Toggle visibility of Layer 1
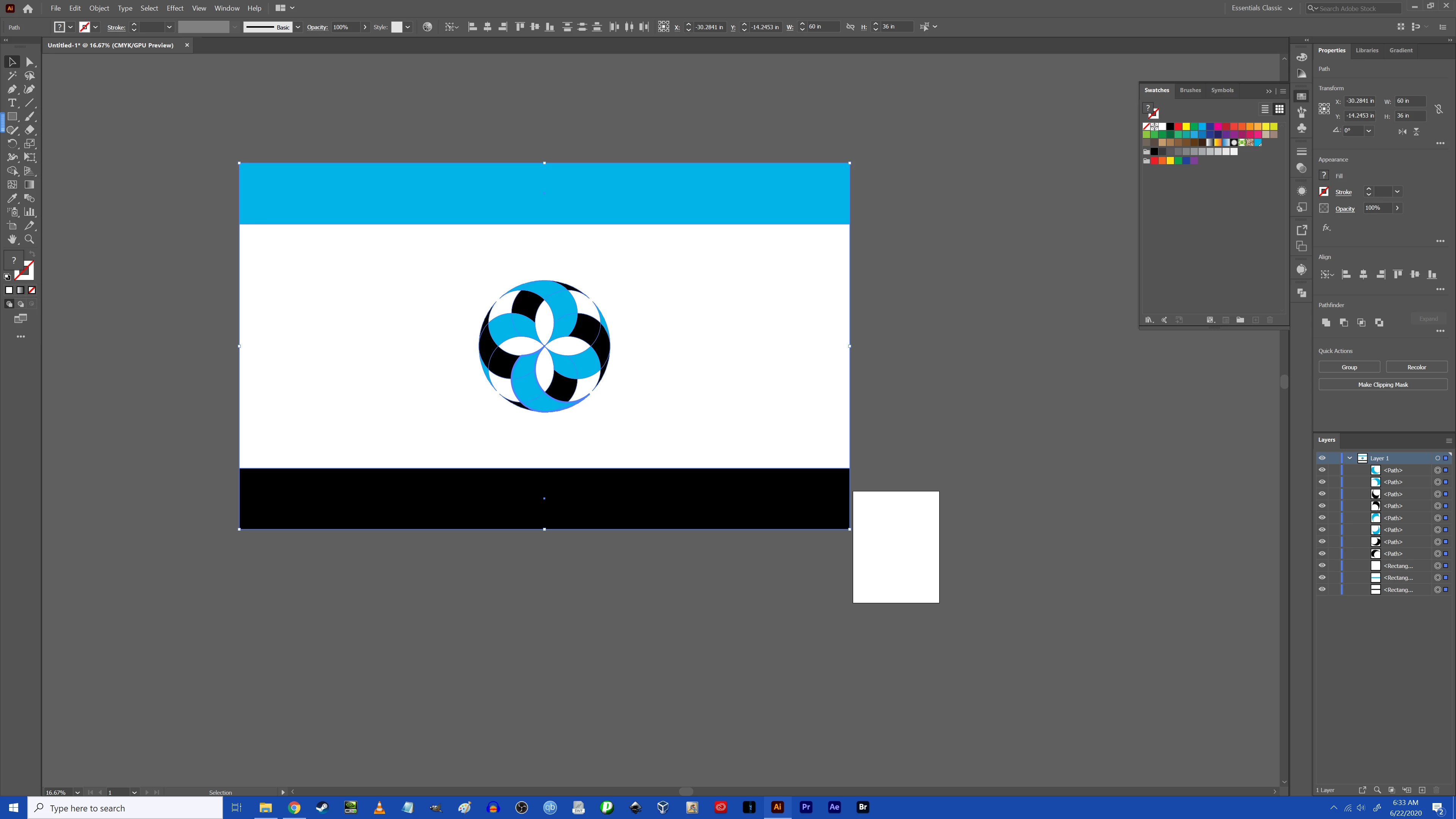The width and height of the screenshot is (1456, 819). [x=1322, y=458]
